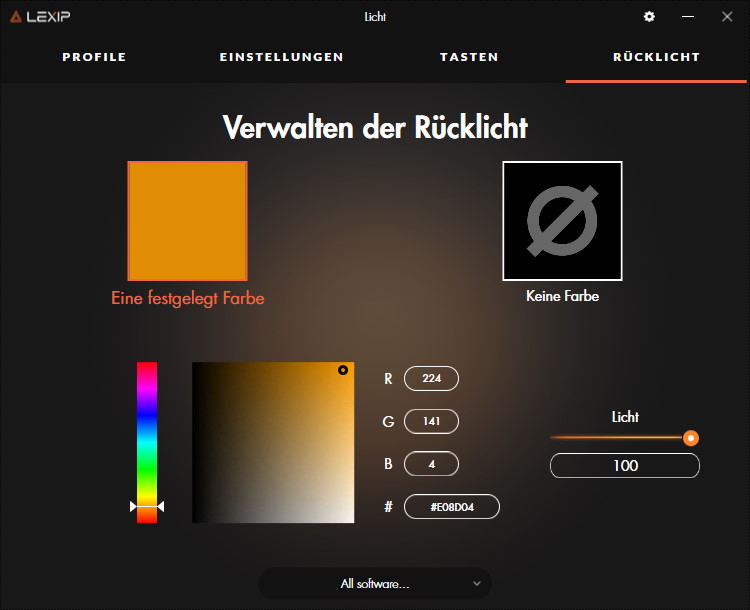The width and height of the screenshot is (750, 610).
Task: Close the Lexip window
Action: click(x=727, y=17)
